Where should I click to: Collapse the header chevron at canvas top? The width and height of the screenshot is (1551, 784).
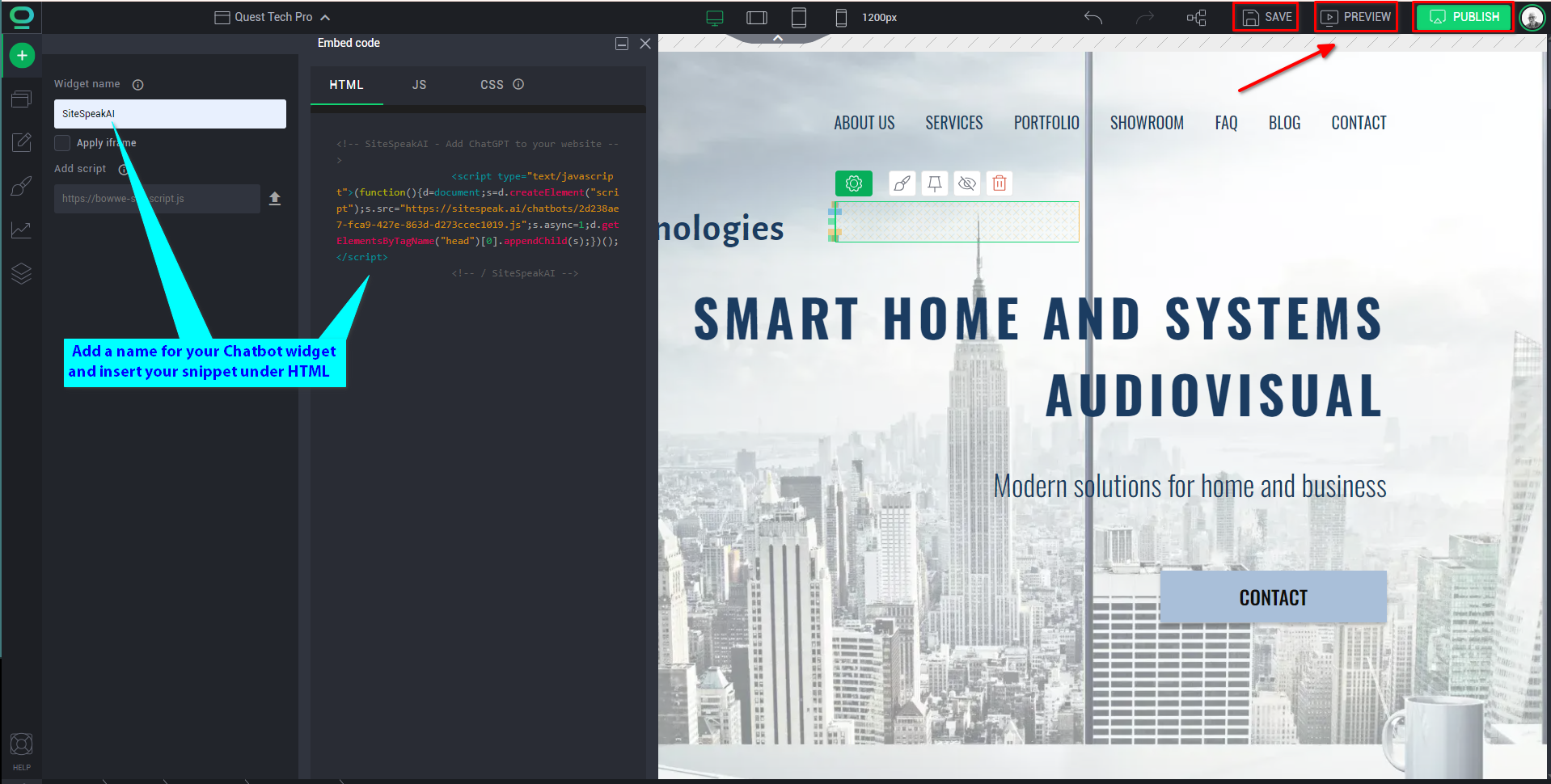tap(778, 38)
